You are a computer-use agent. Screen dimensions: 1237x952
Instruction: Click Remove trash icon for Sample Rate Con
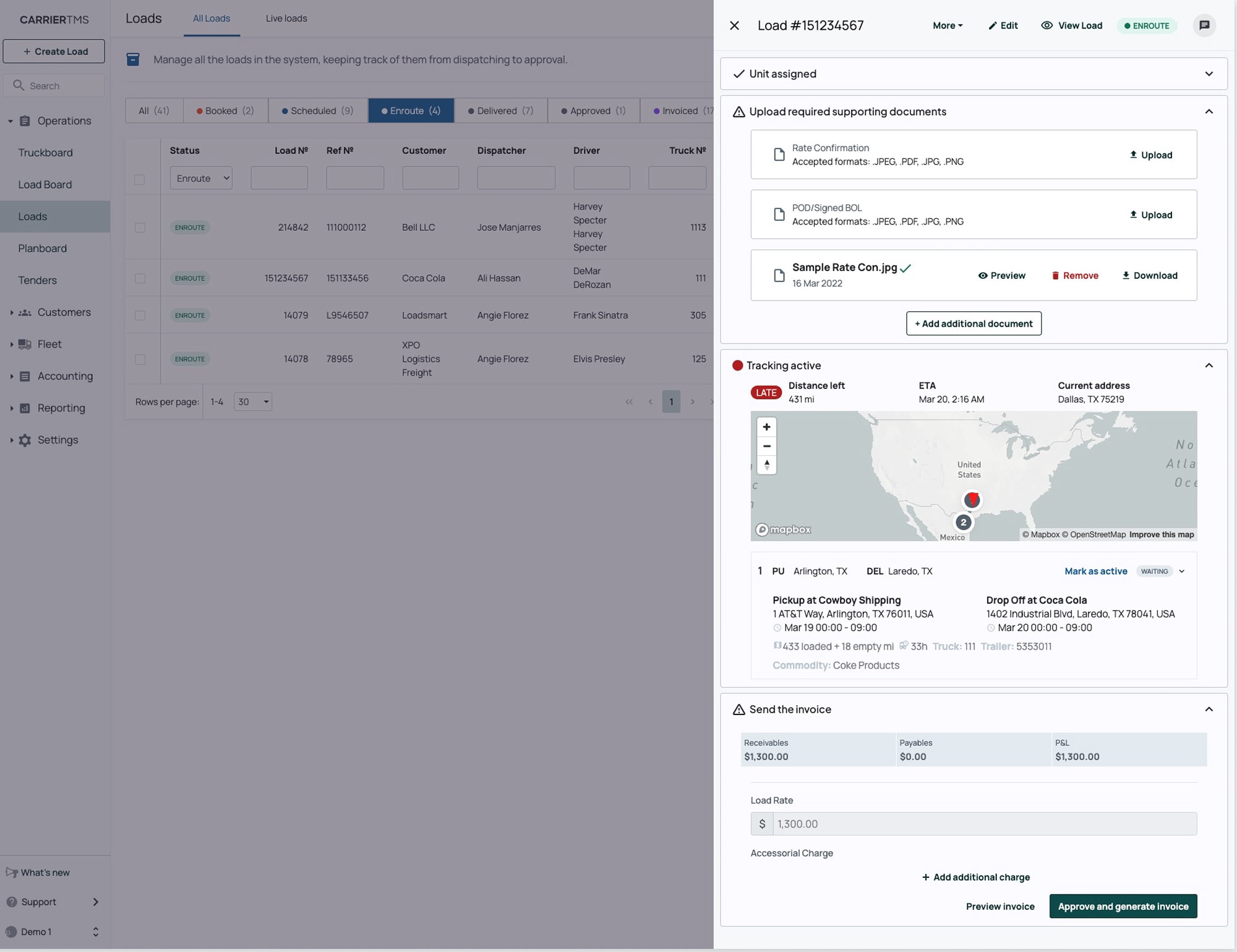pos(1055,276)
